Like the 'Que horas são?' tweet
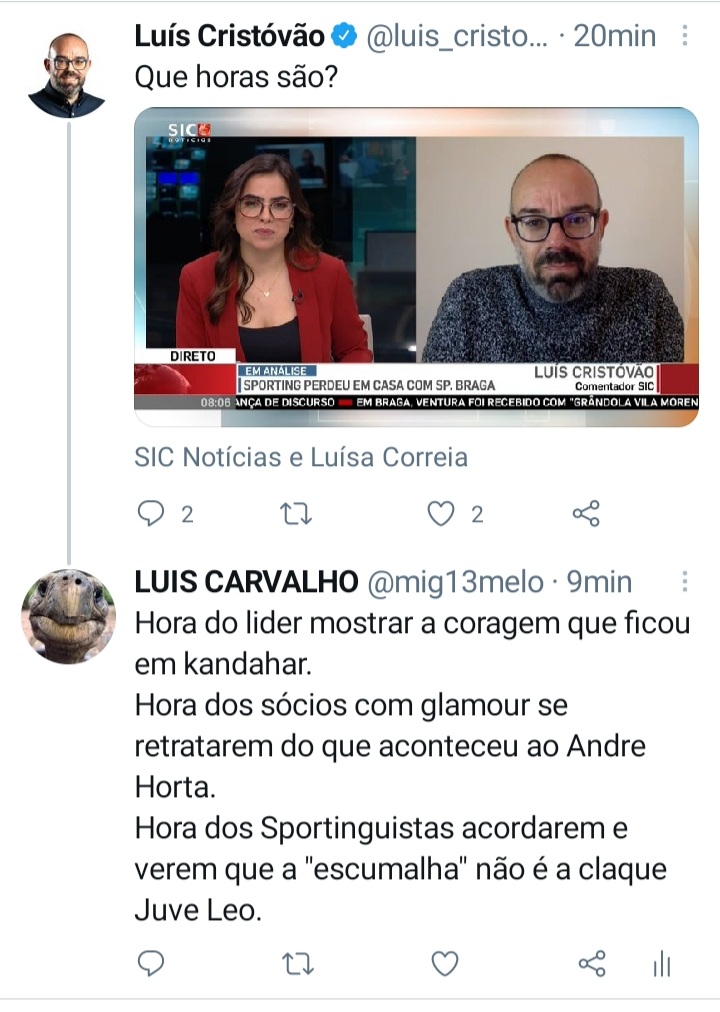Image resolution: width=720 pixels, height=1012 pixels. pyautogui.click(x=441, y=514)
